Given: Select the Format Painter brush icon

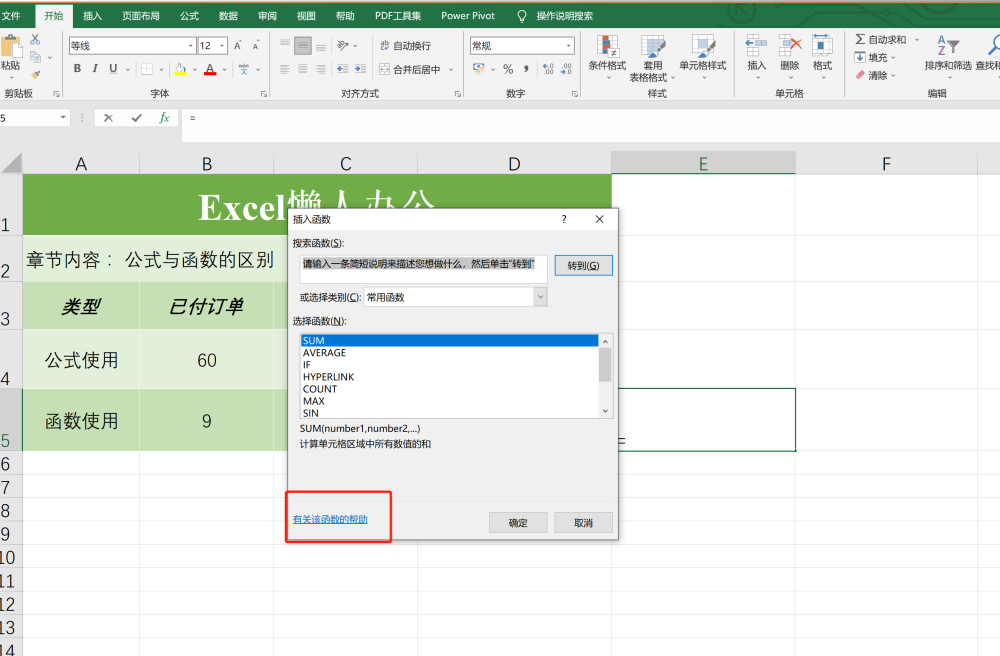Looking at the screenshot, I should tap(35, 75).
